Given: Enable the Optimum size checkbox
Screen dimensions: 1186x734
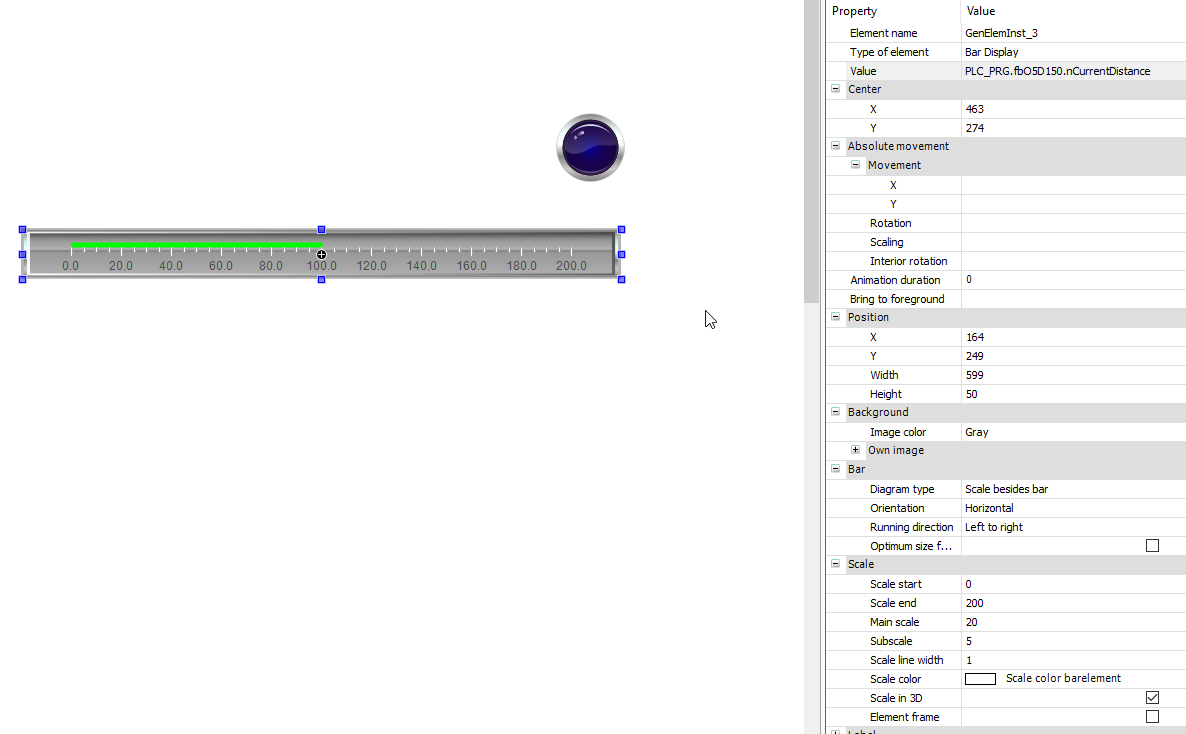Looking at the screenshot, I should 1152,546.
